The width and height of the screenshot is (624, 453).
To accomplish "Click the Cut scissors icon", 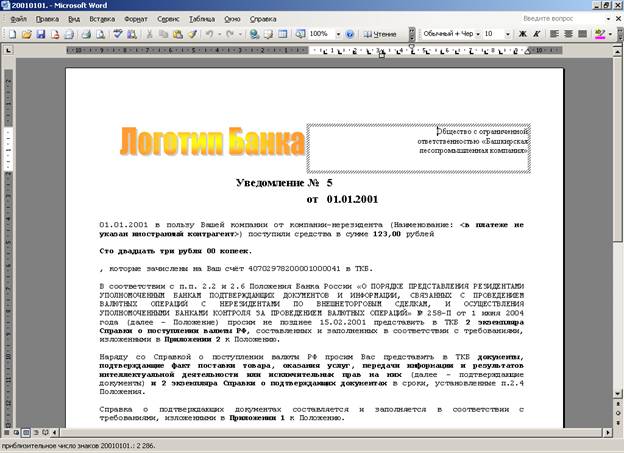I will tap(150, 34).
